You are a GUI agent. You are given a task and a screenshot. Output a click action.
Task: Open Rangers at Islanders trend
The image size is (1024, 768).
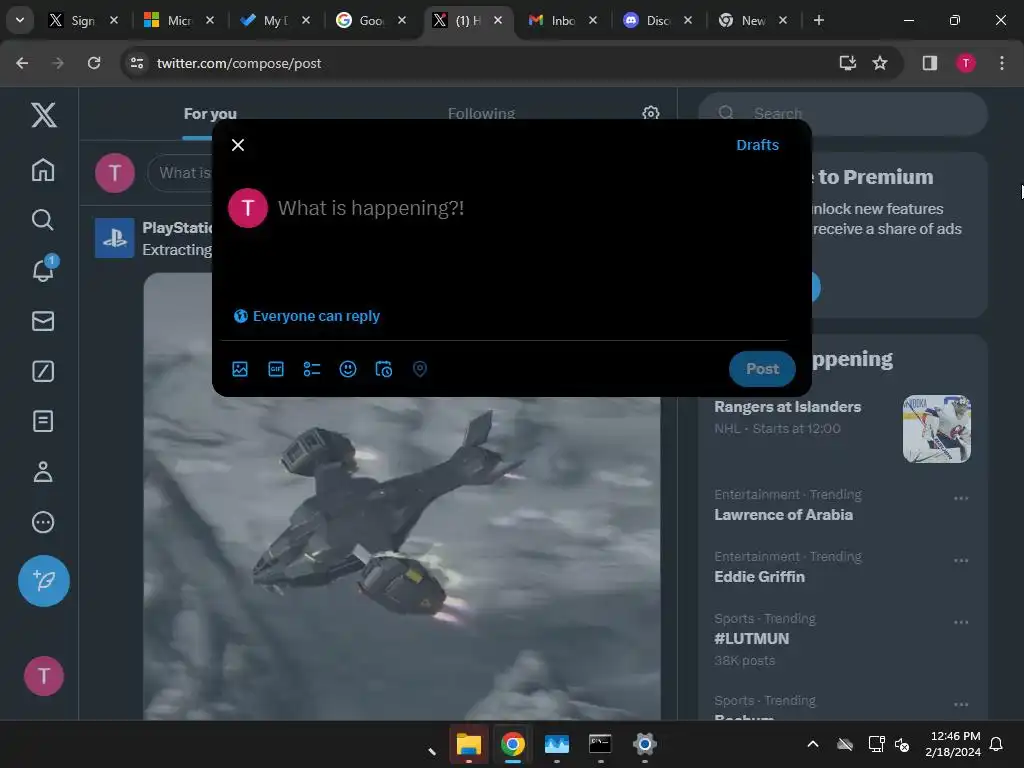788,407
